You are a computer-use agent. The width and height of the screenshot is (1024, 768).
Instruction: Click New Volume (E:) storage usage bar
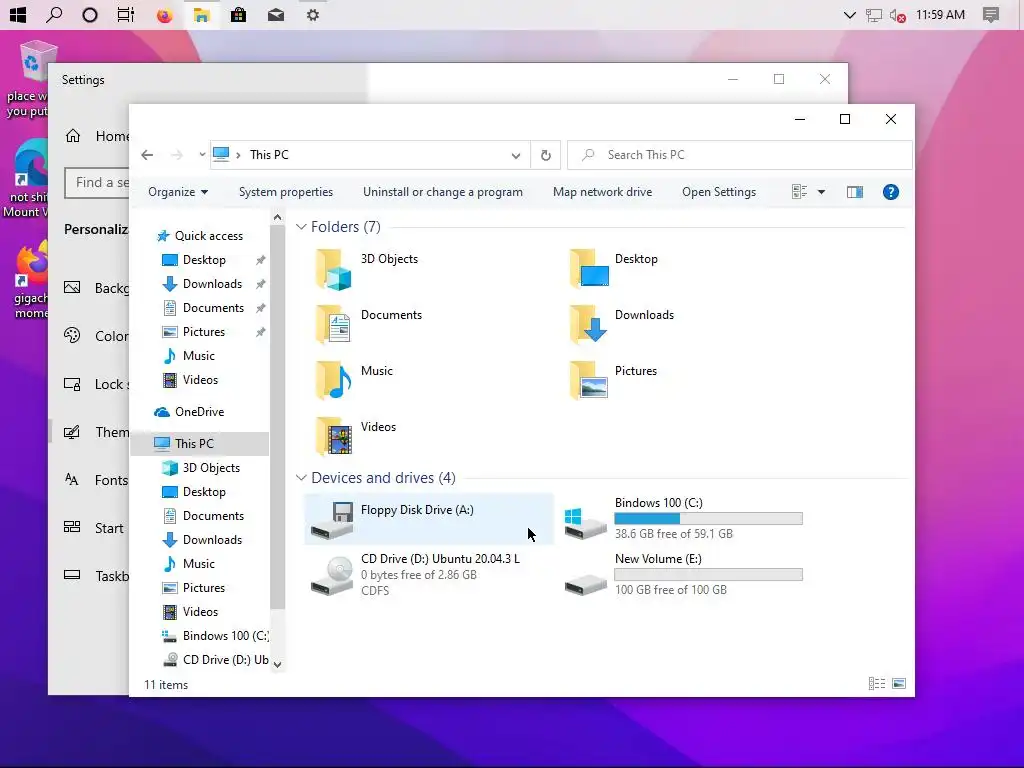[x=708, y=575]
